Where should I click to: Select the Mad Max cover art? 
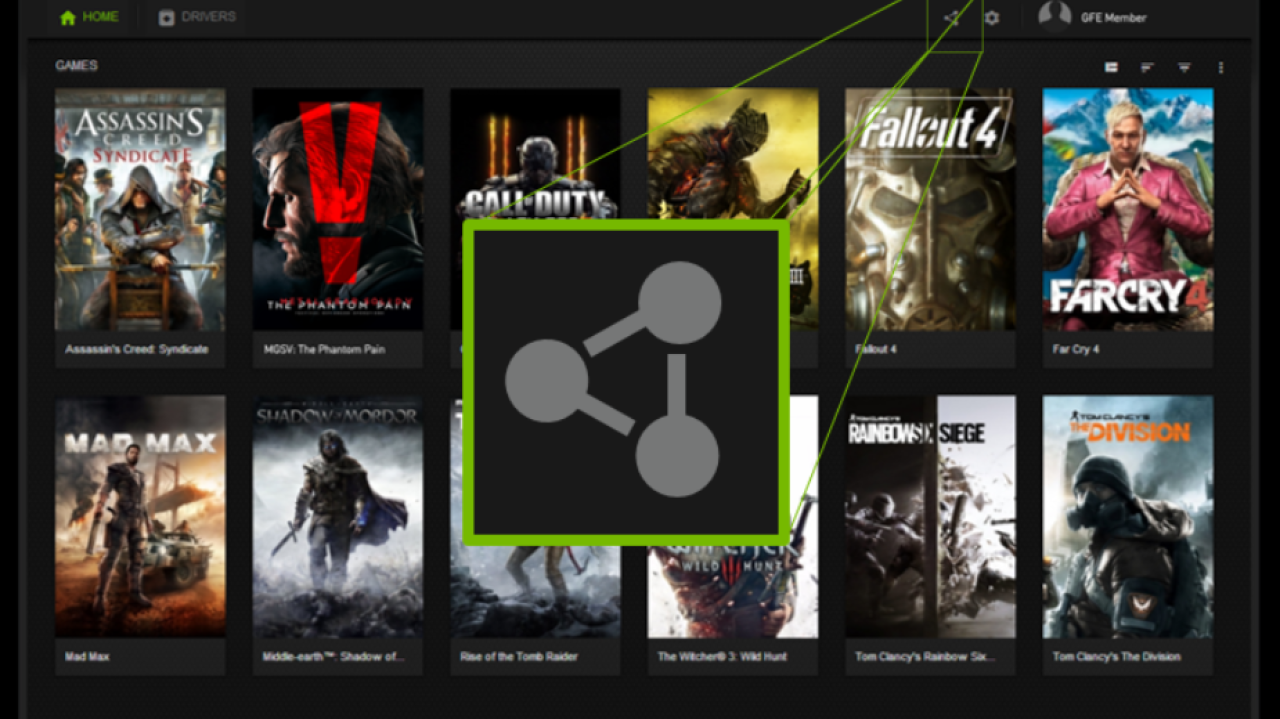140,517
